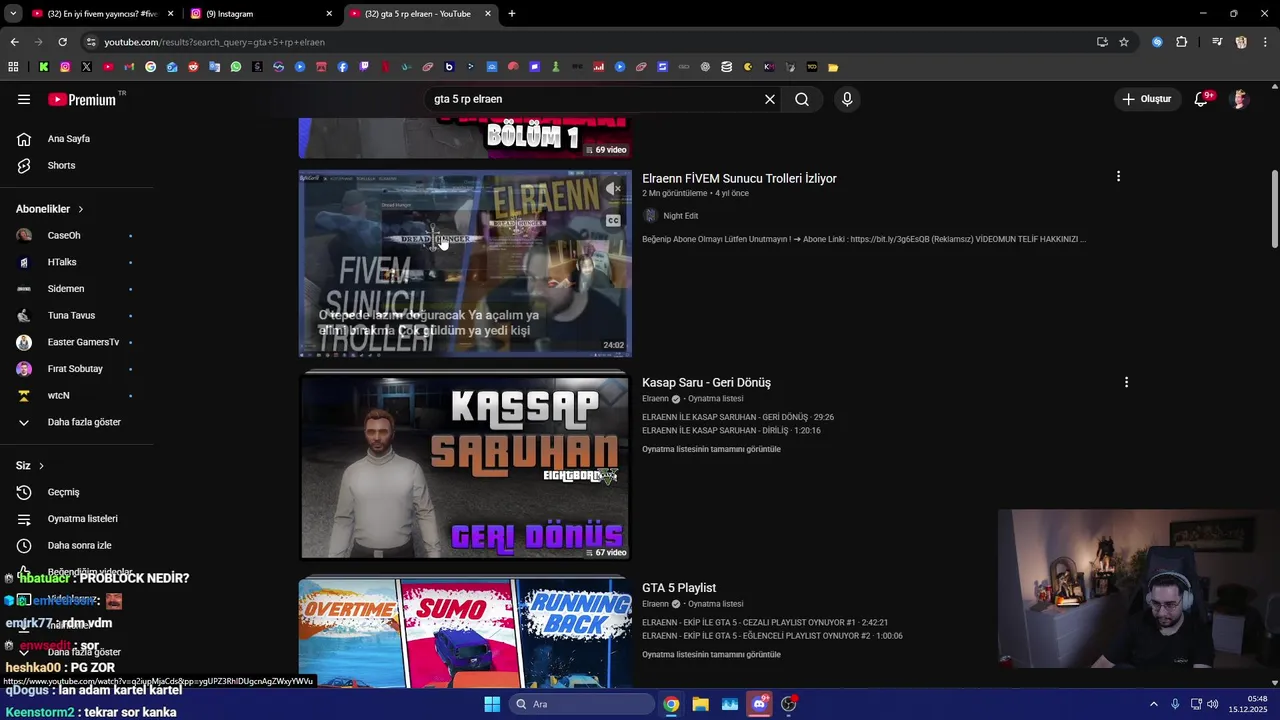The height and width of the screenshot is (720, 1280).
Task: Open the Instagram bookmark icon
Action: click(65, 67)
